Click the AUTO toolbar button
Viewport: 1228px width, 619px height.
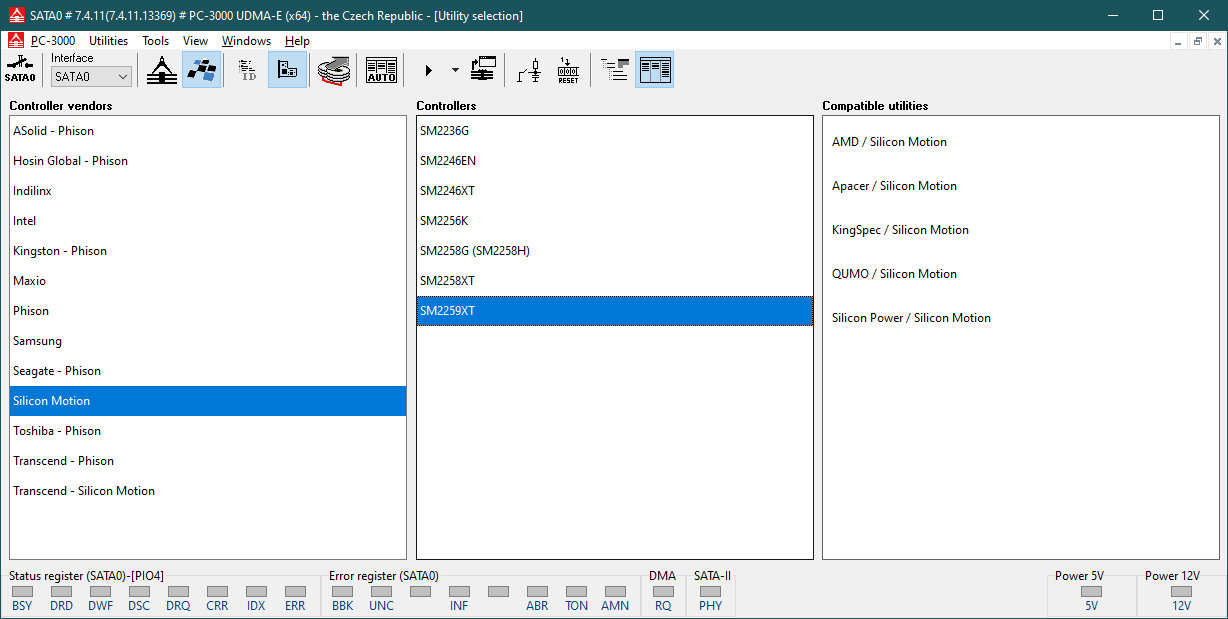pyautogui.click(x=381, y=70)
